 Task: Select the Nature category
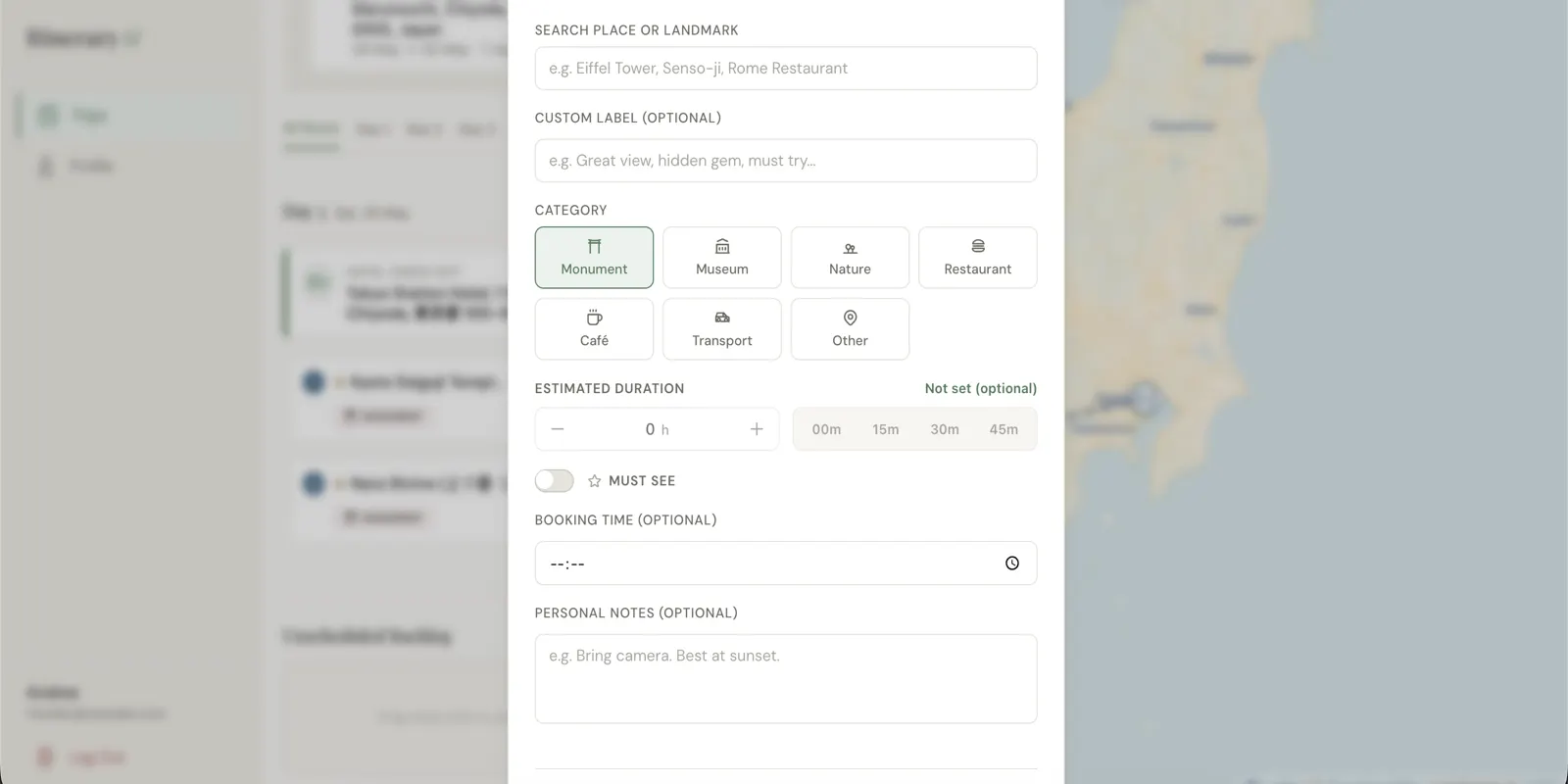tap(850, 258)
